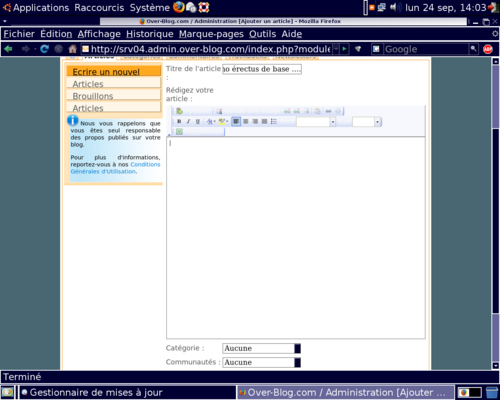Click inside the article text area
500x400 pixels.
[x=296, y=238]
